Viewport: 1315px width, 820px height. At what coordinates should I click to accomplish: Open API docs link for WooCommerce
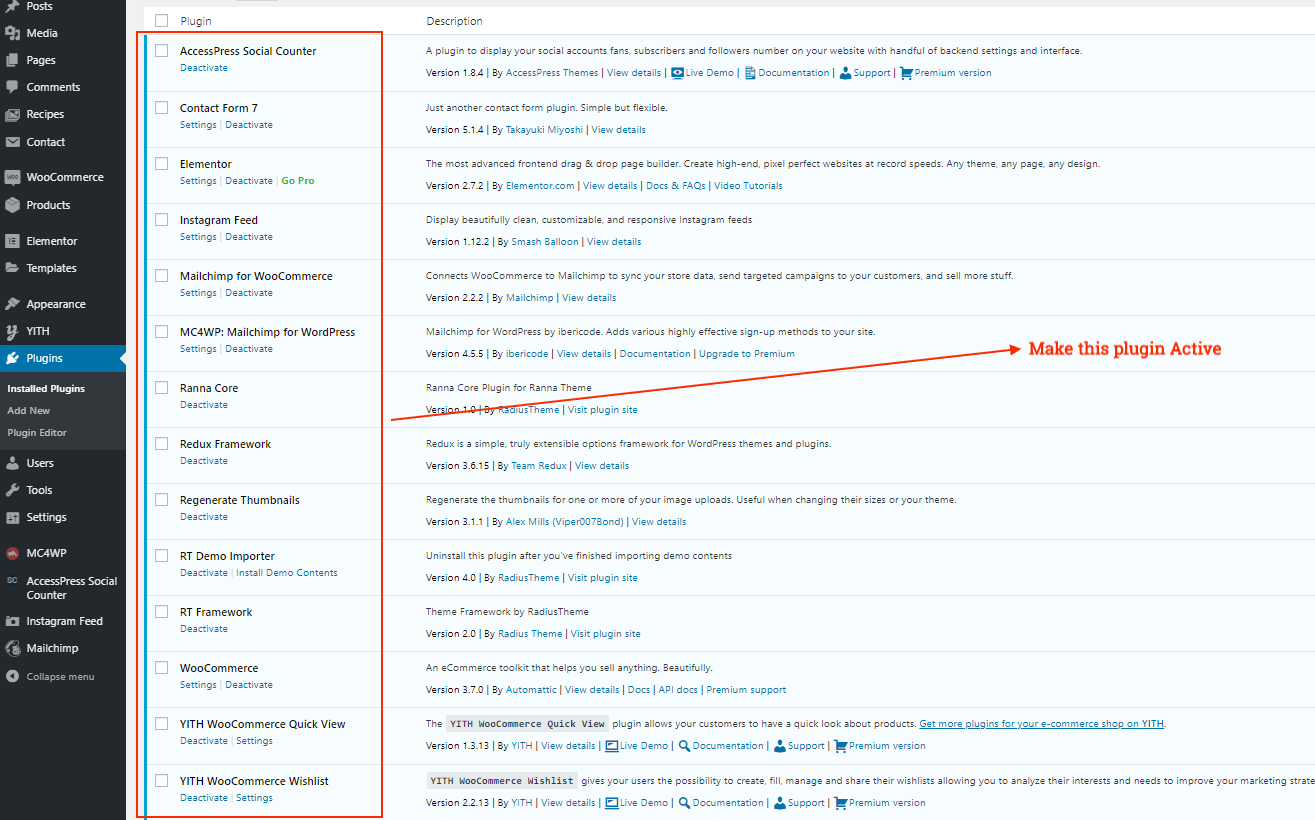point(678,690)
